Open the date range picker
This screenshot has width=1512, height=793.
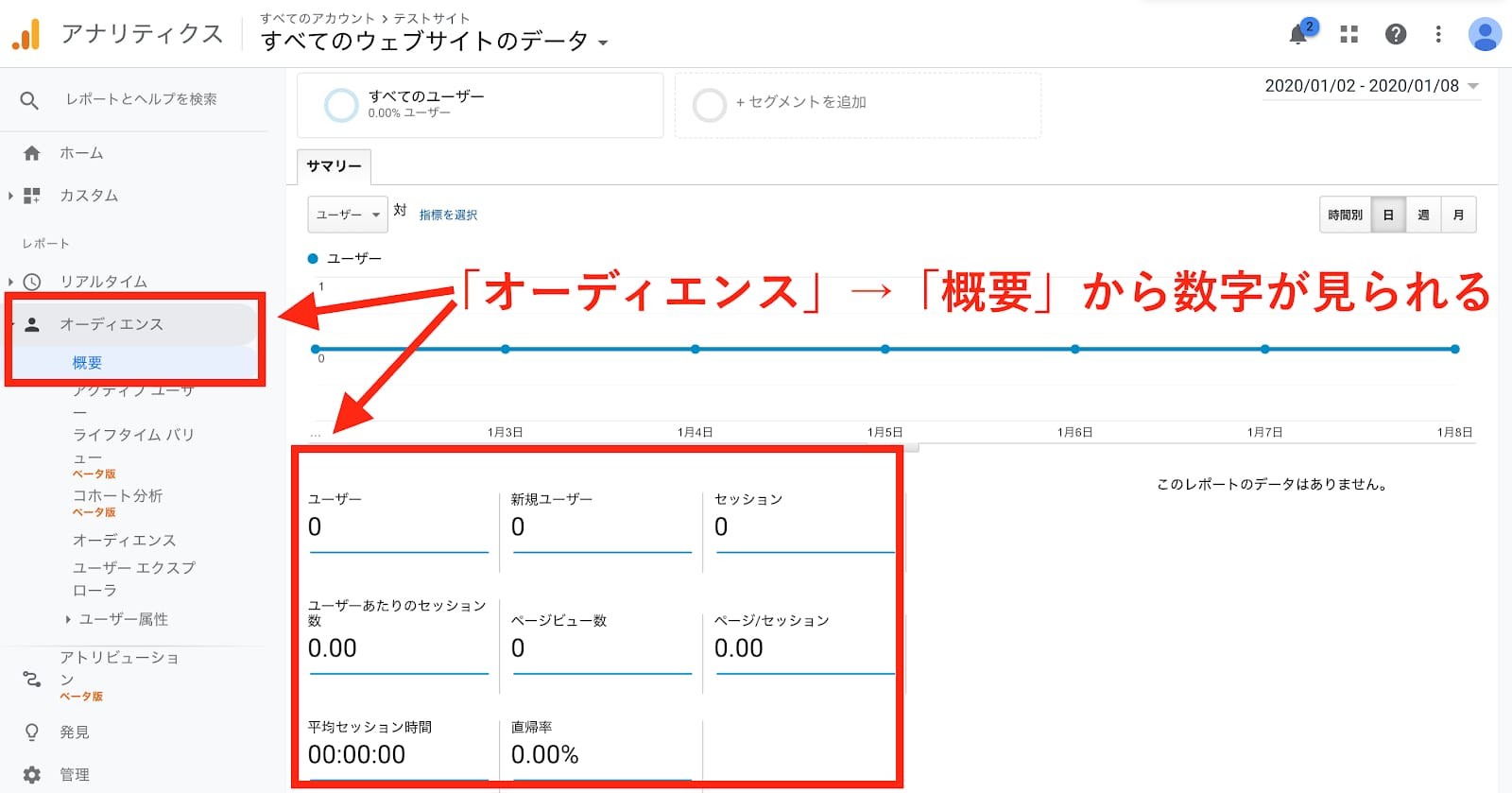click(1371, 86)
